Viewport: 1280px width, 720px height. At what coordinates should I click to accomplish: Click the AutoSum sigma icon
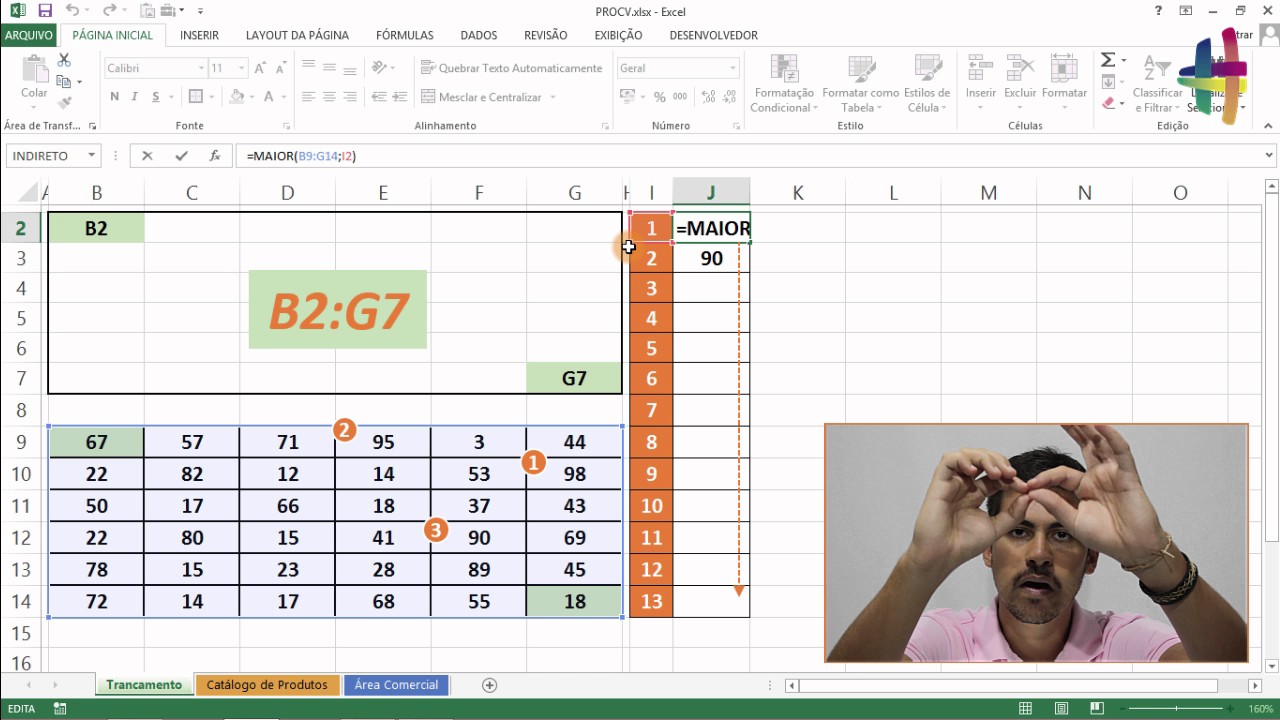pos(1108,60)
